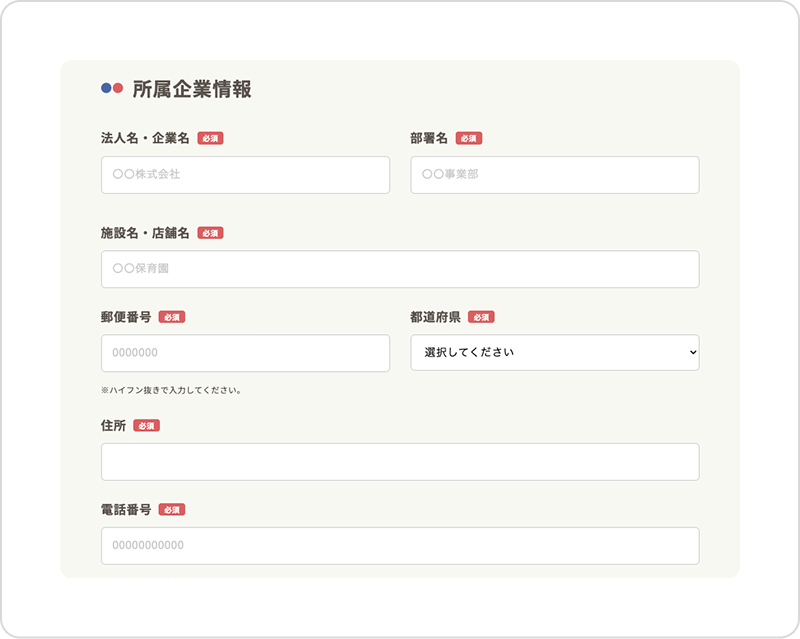Click the 必須 badge beside 施設名・店舗名
Screen dimensions: 800x639
point(210,233)
